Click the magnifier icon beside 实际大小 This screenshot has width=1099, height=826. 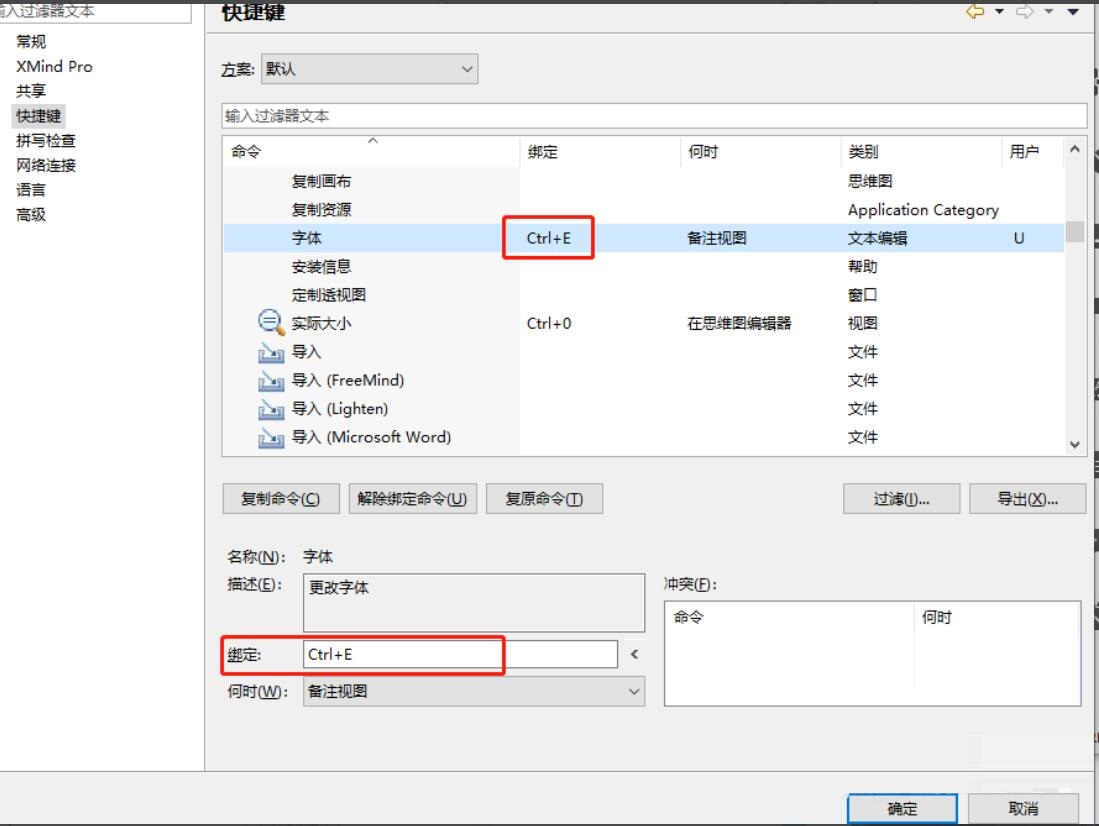tap(271, 323)
